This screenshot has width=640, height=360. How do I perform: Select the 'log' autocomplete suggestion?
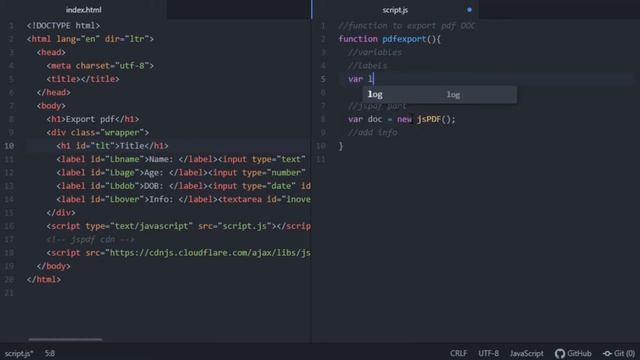(440, 95)
